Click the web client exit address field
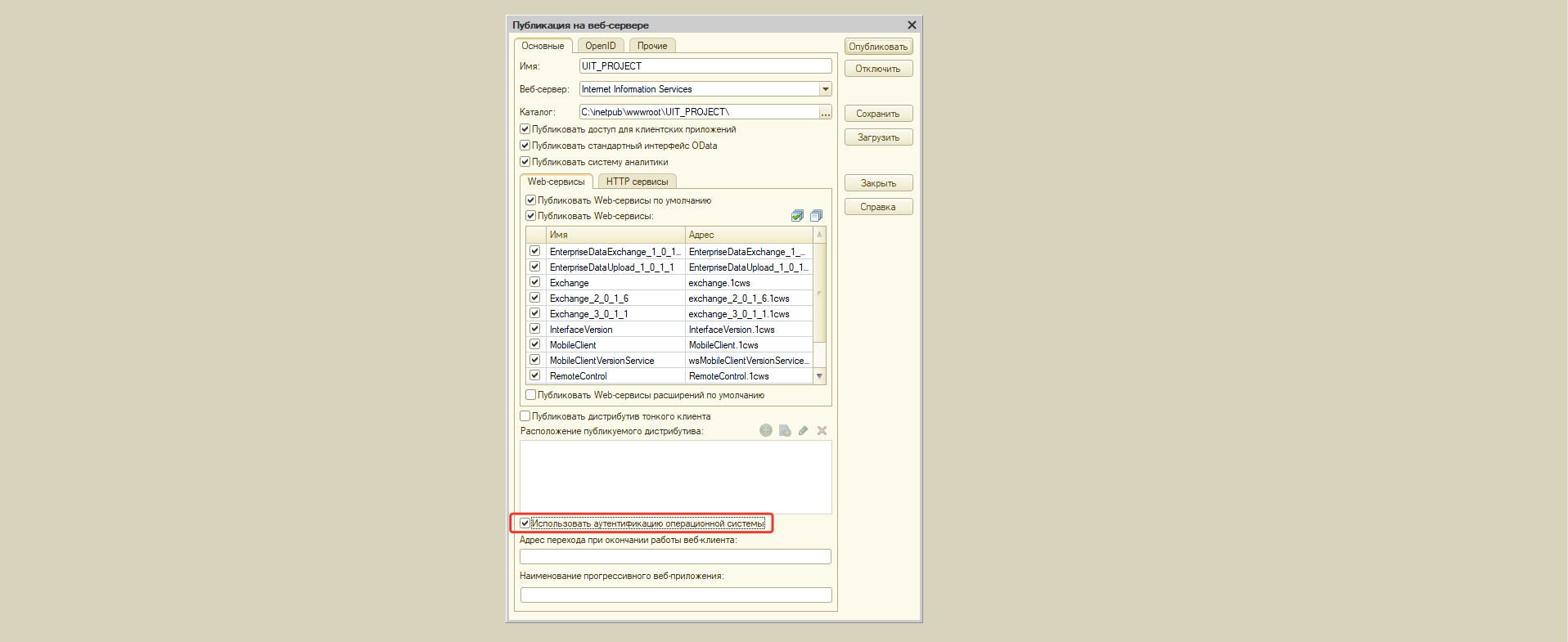Screen dimensions: 1568x642 pos(675,557)
